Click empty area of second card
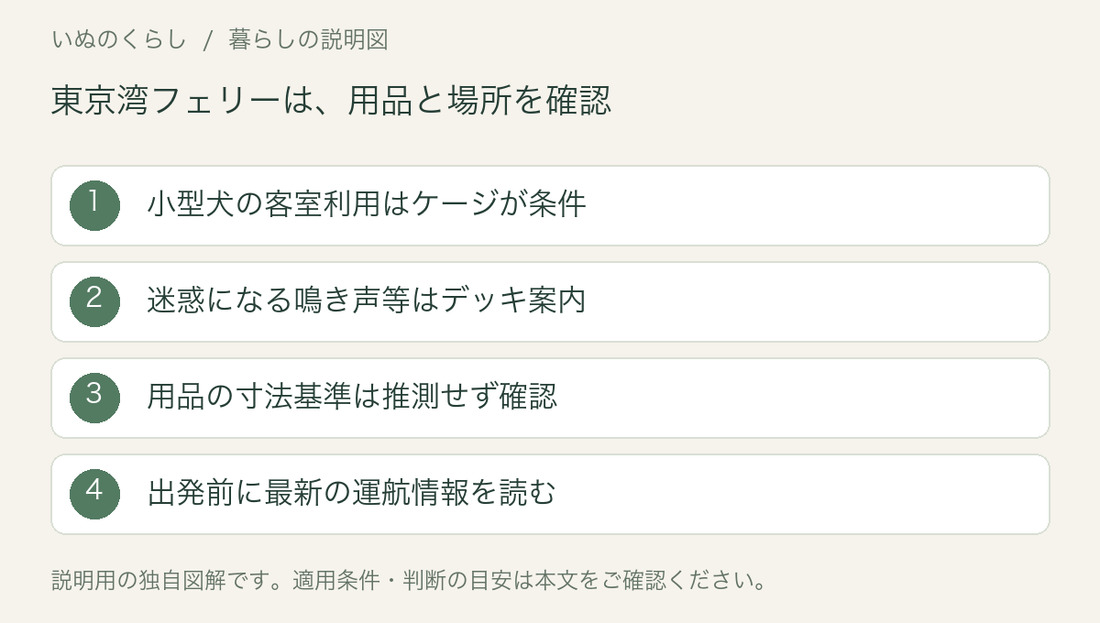 click(814, 302)
